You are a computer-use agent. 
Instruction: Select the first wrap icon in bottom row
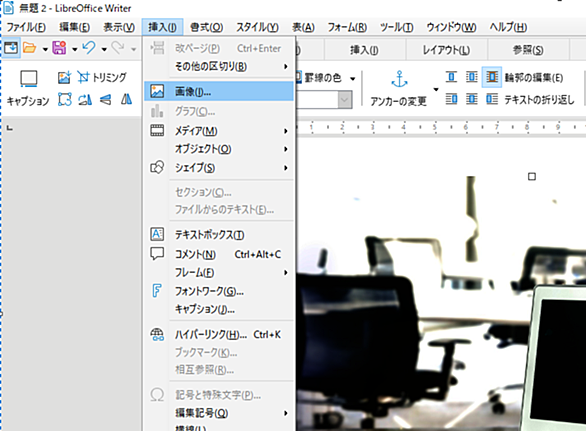pos(451,99)
